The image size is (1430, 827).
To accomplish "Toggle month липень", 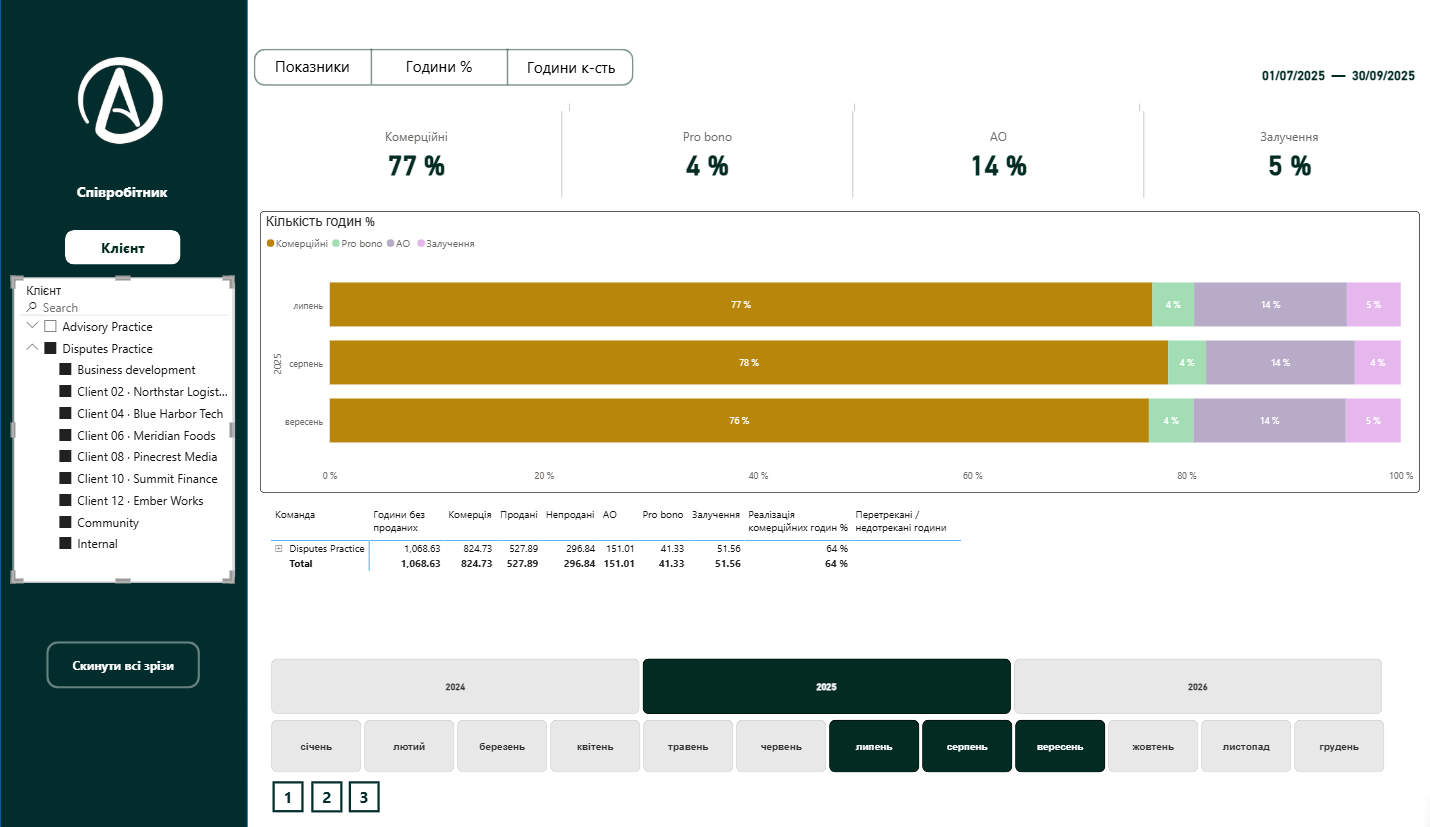I will [x=874, y=746].
